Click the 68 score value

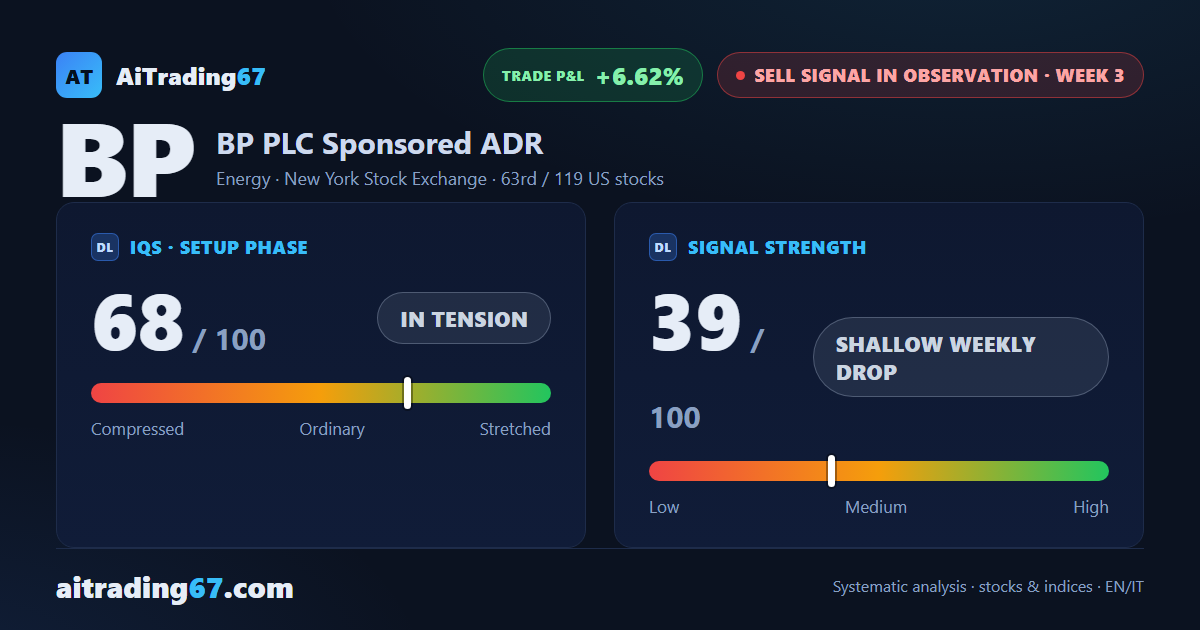[138, 324]
